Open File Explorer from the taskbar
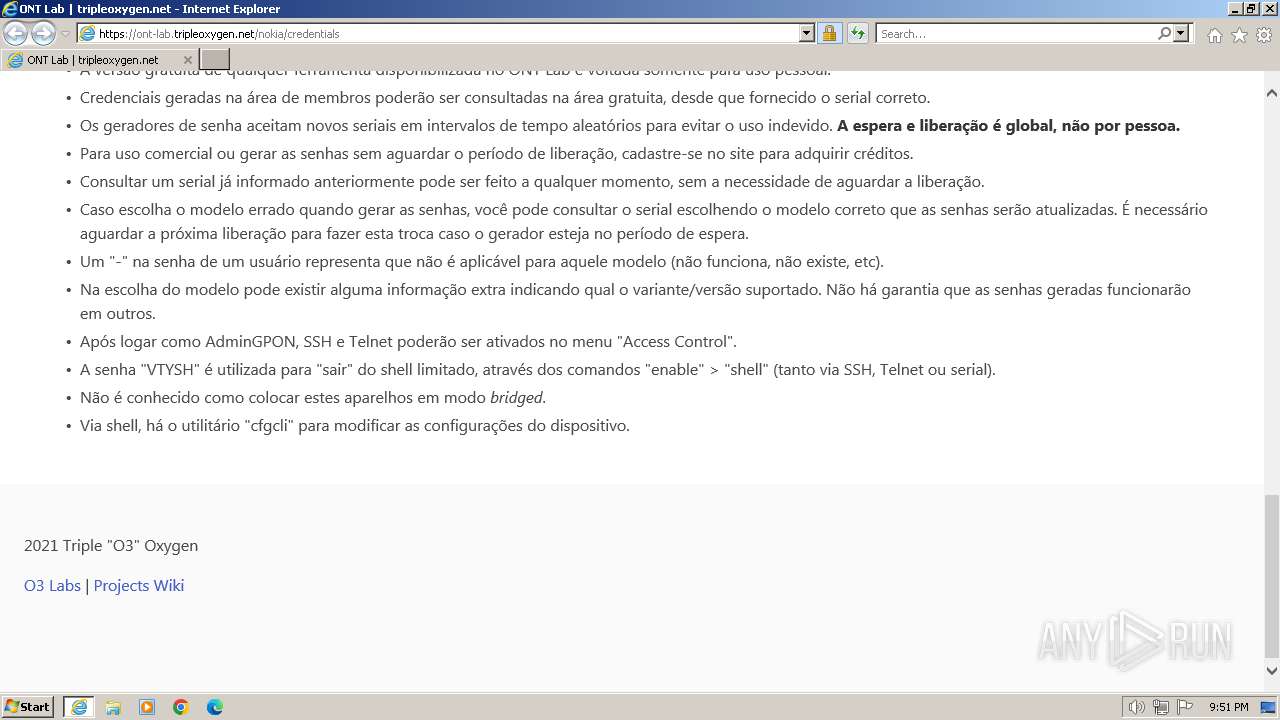 (x=113, y=707)
